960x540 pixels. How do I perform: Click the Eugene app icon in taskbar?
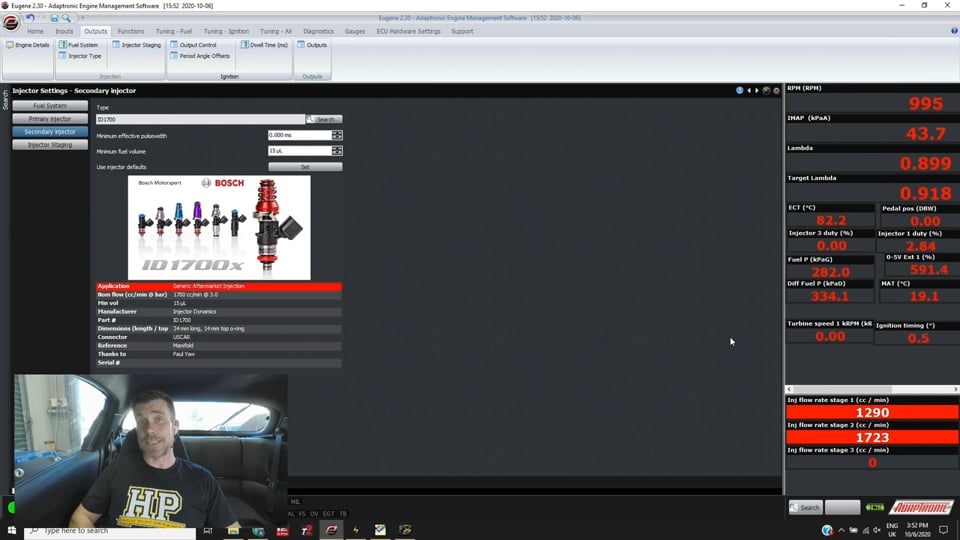pos(331,530)
